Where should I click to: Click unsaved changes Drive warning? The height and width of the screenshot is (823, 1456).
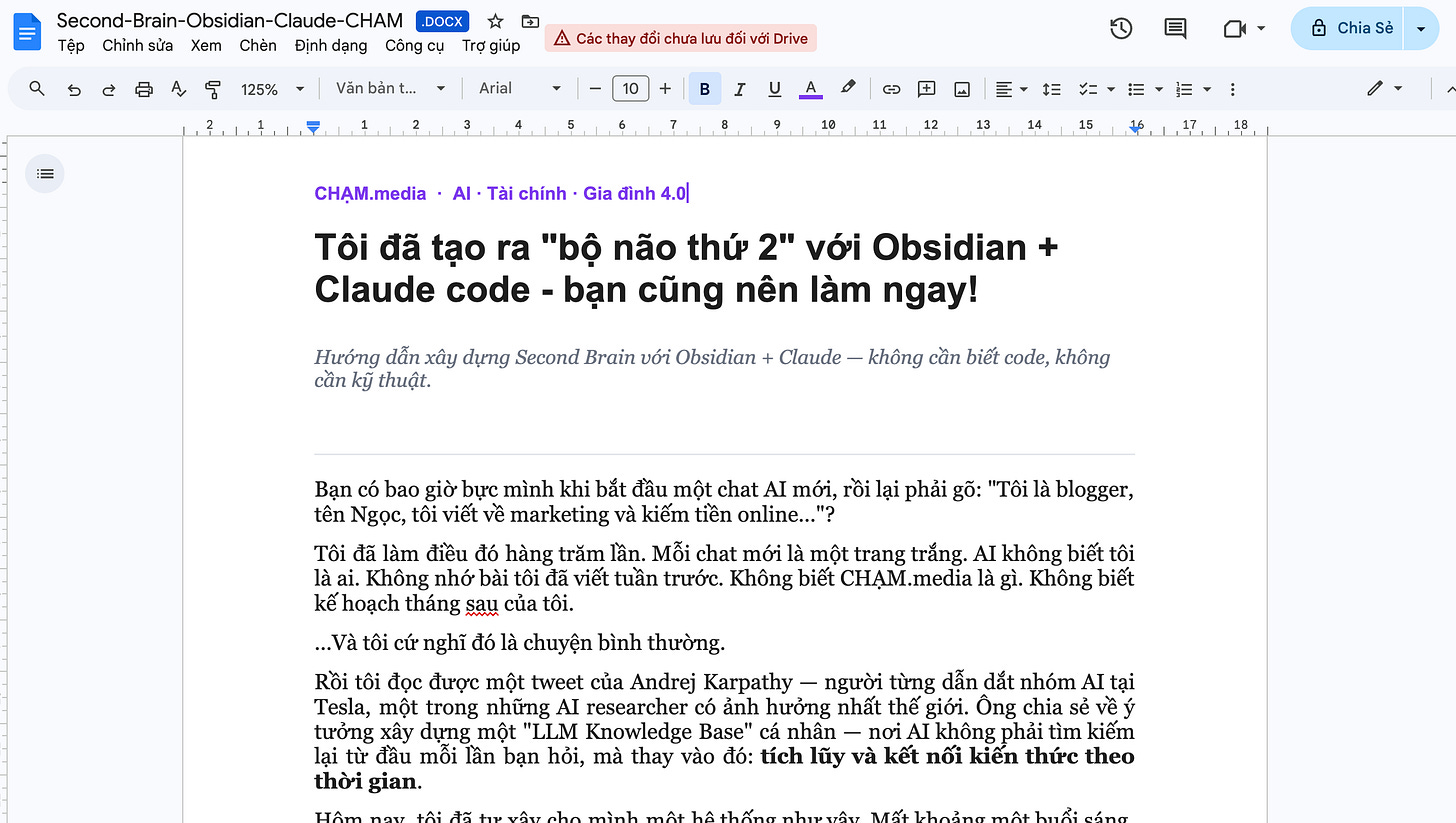pos(681,38)
